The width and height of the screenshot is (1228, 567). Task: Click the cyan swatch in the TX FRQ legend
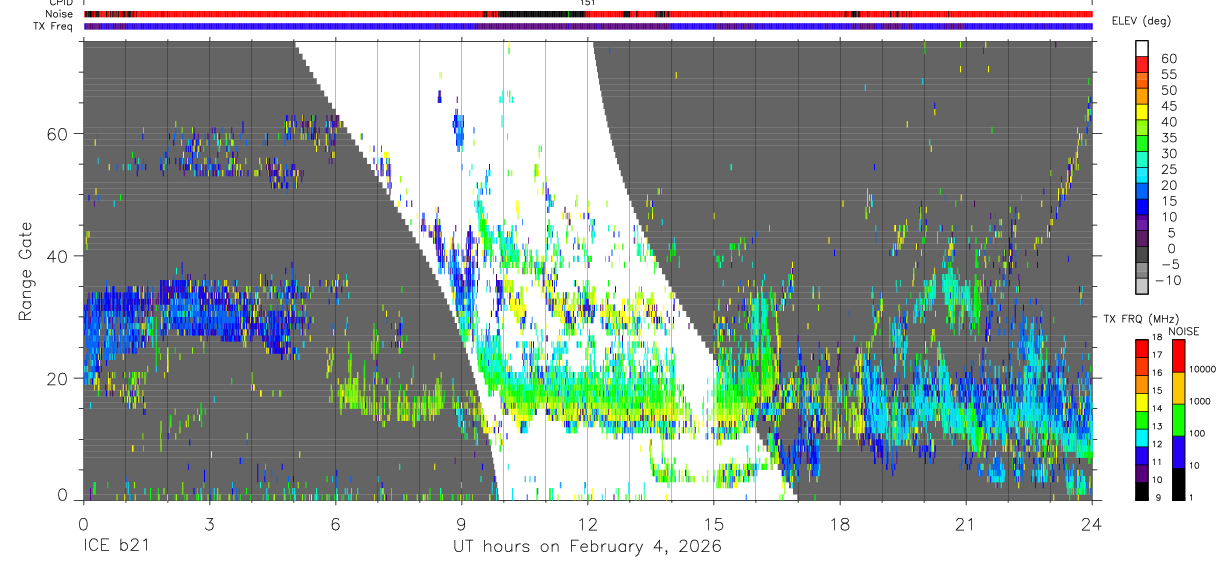point(1142,438)
